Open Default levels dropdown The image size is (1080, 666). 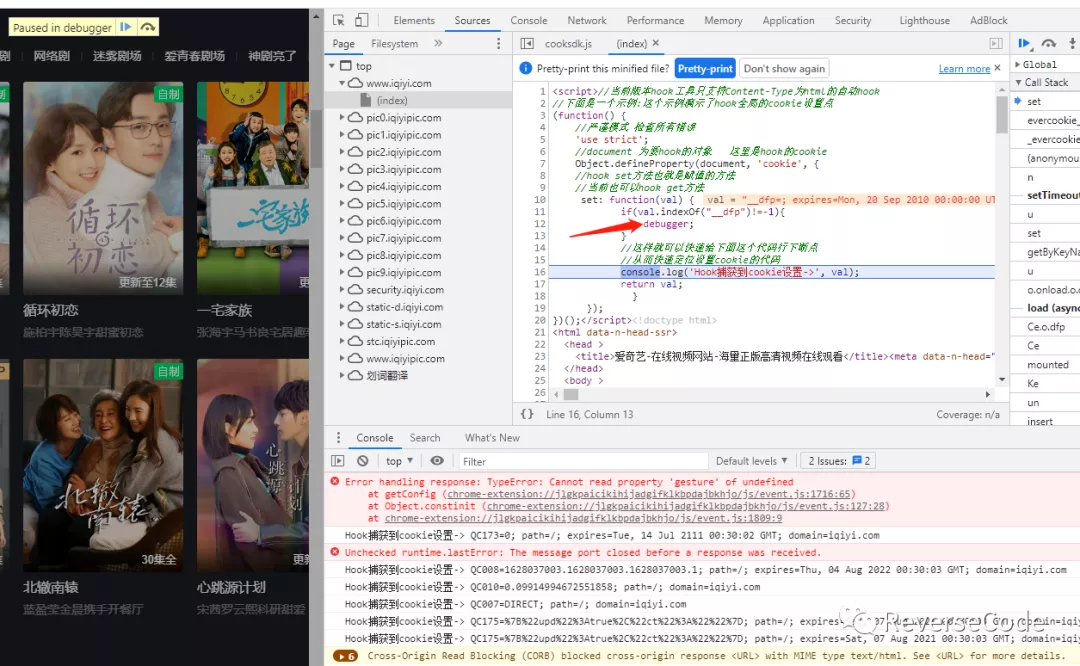coord(751,461)
